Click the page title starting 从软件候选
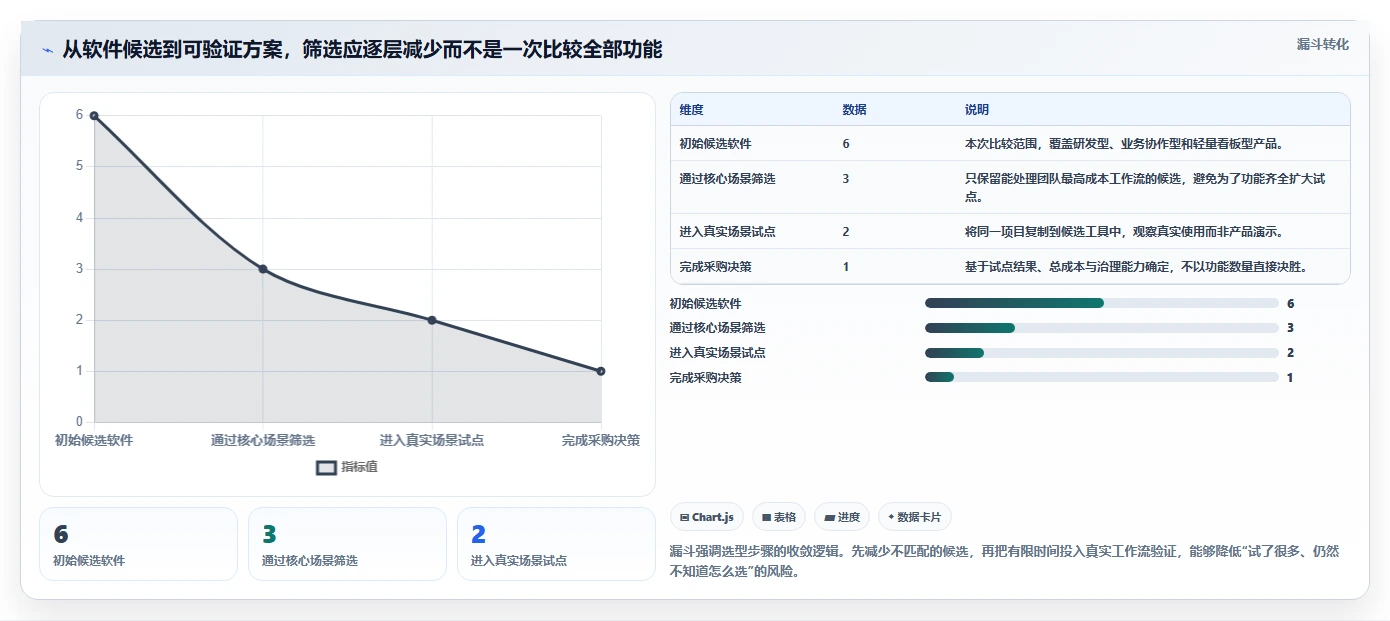Screen dimensions: 1390x621 [362, 50]
